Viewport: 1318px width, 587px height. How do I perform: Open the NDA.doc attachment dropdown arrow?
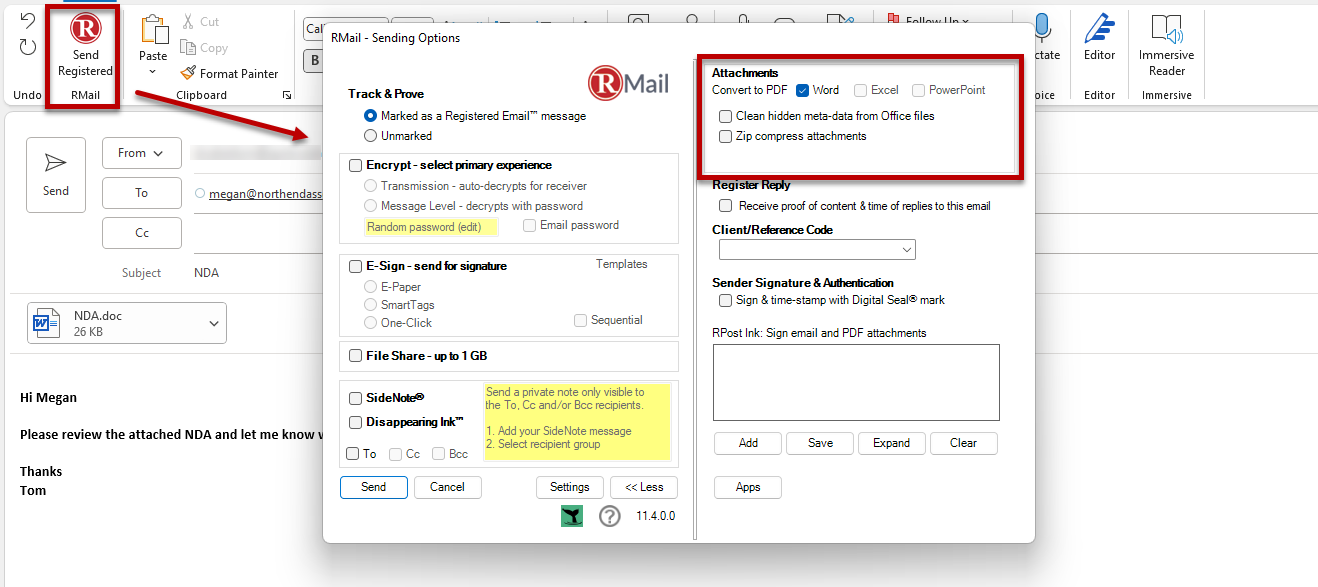pos(214,323)
